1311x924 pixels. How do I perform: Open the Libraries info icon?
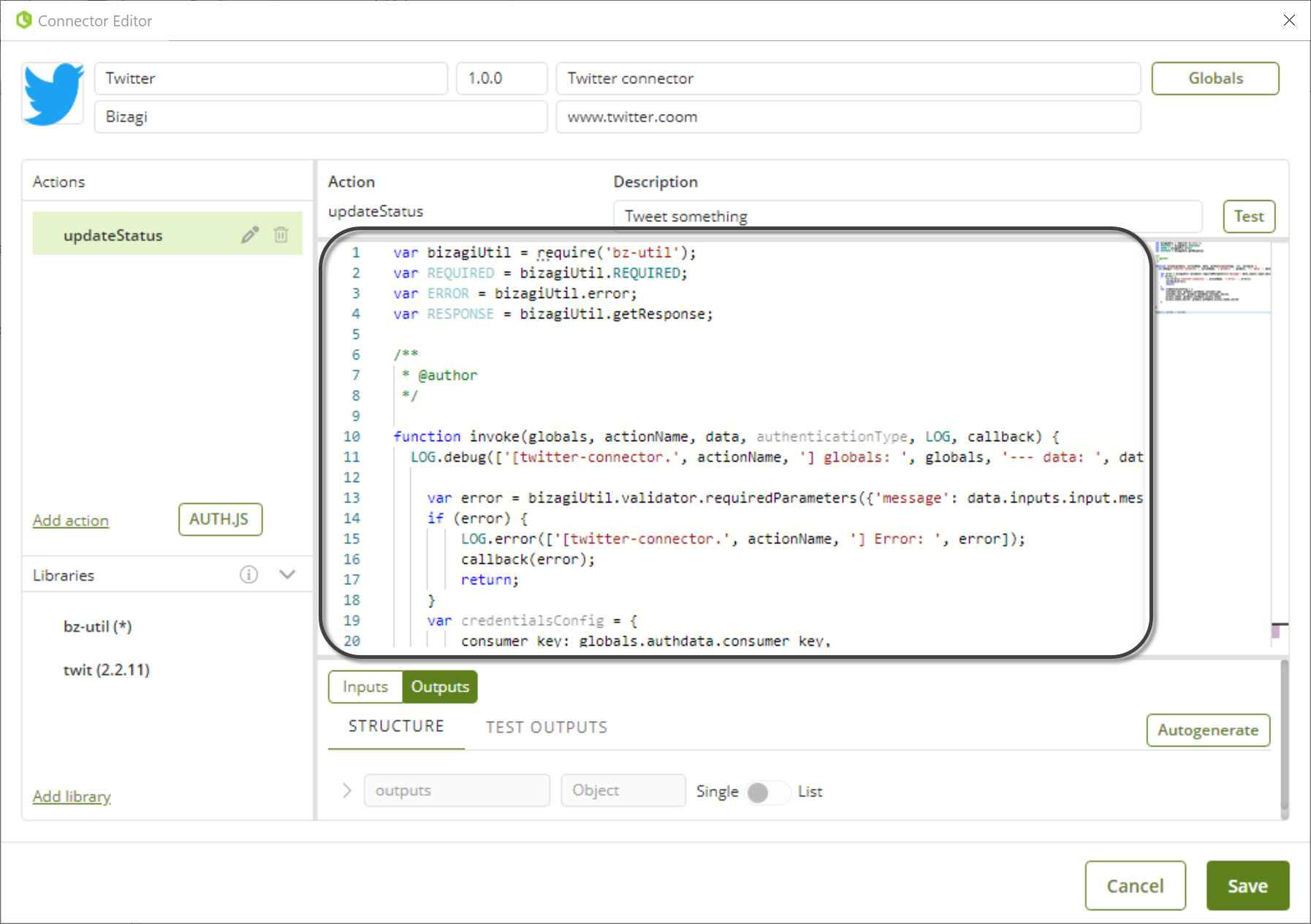pos(248,575)
